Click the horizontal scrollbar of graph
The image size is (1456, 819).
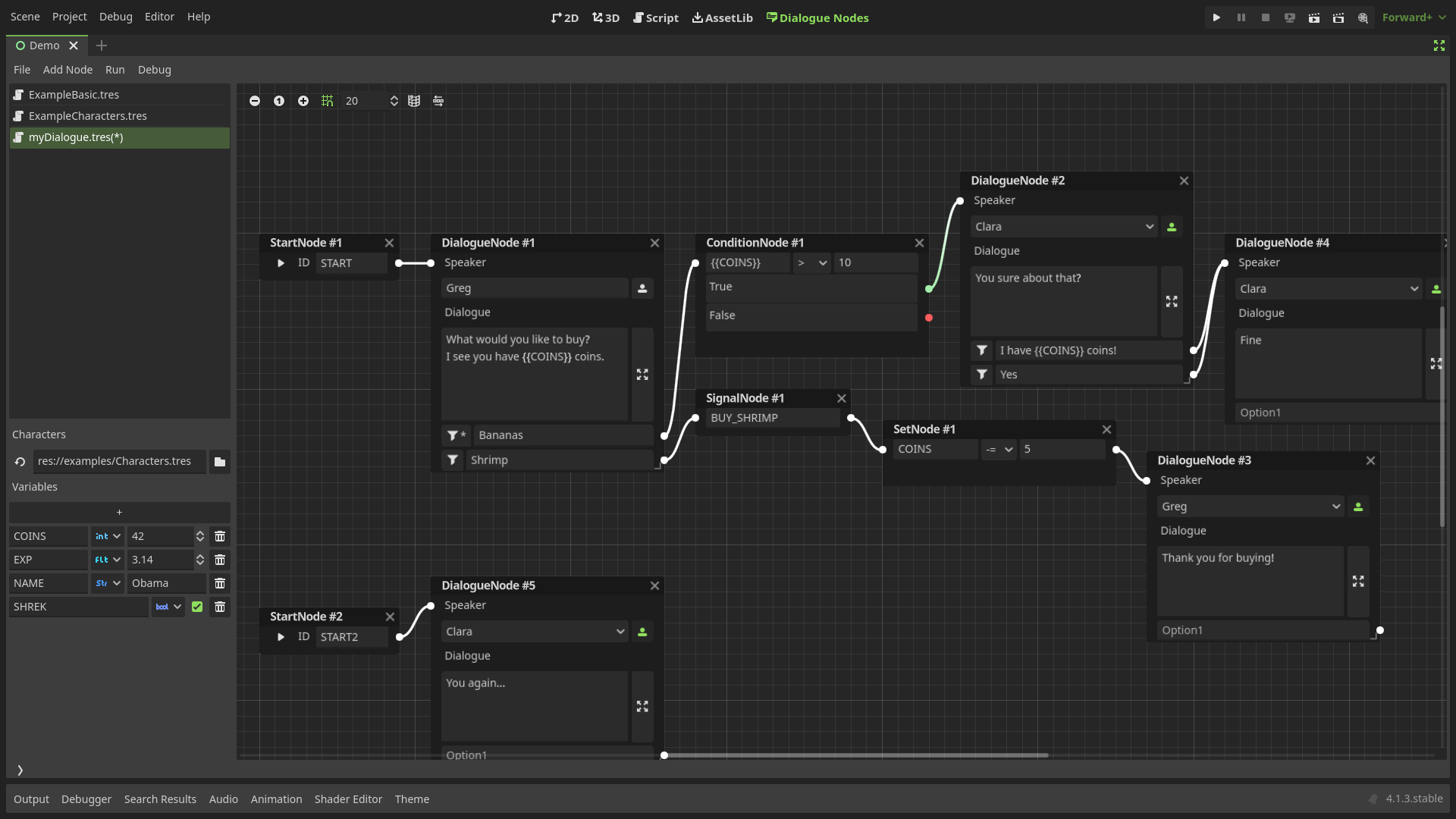coord(857,755)
